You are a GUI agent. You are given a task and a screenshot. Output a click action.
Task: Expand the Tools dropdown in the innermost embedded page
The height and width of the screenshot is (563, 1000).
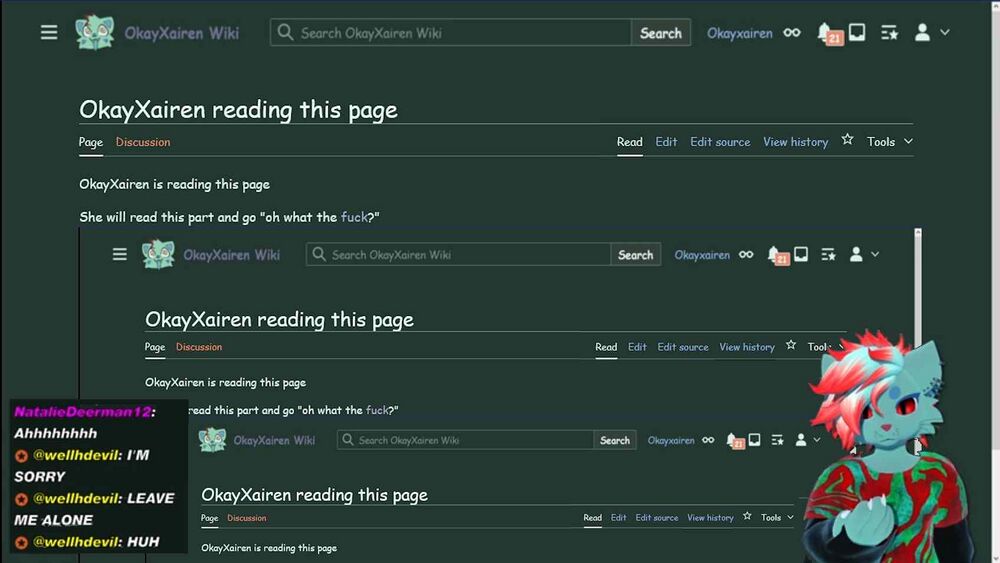click(777, 517)
